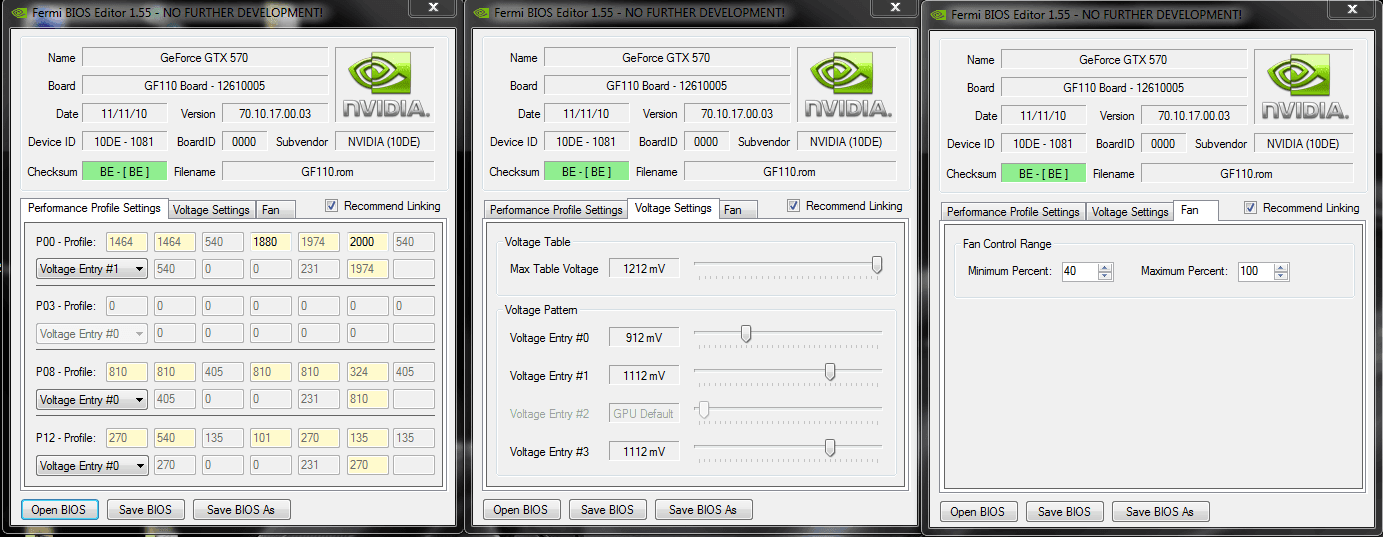Click the up arrow of the Minimum Percent spinner
Screen dimensions: 1383x537
click(1104, 267)
